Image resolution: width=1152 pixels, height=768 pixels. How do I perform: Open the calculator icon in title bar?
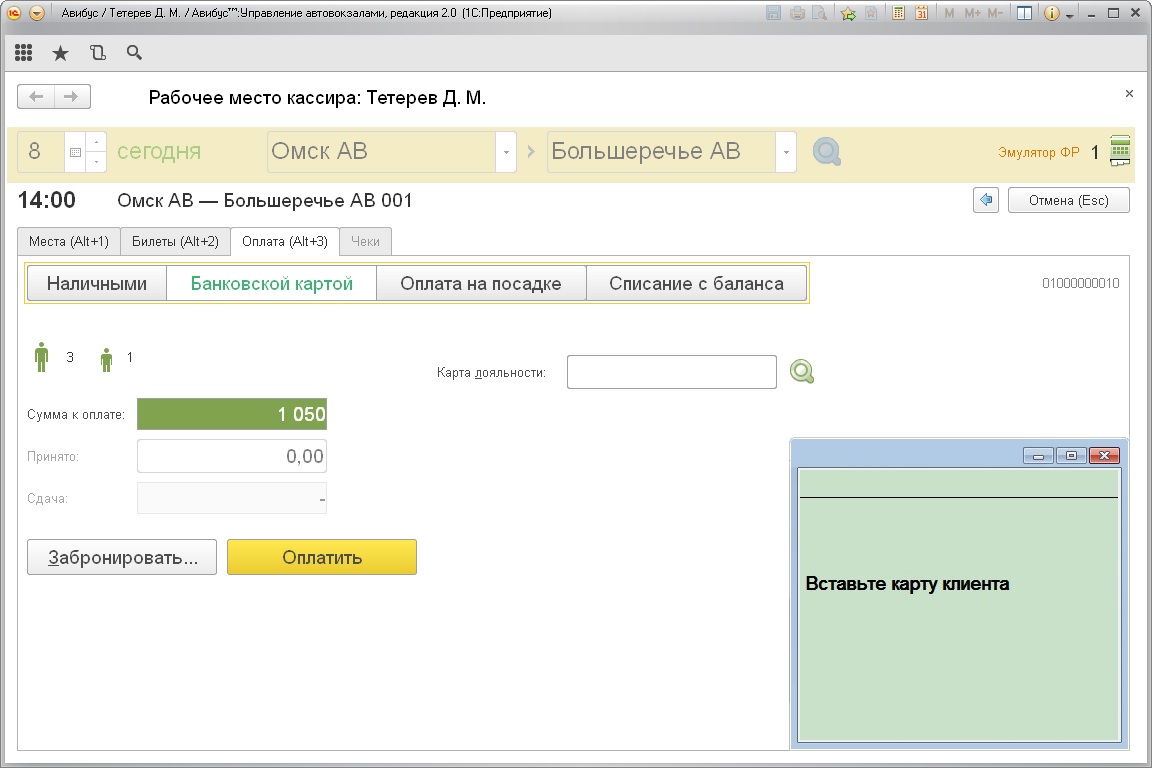pyautogui.click(x=899, y=14)
